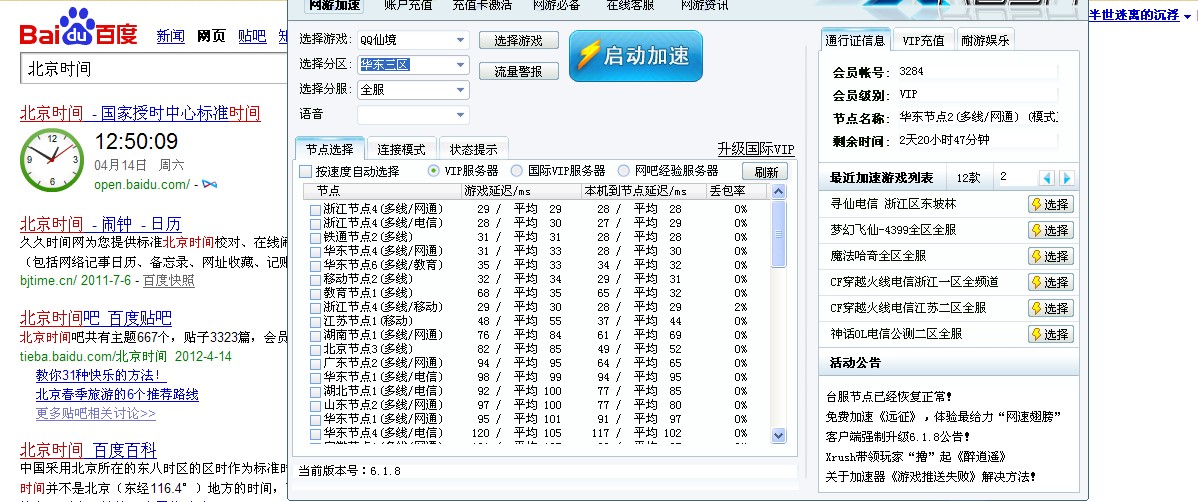Open the 流量警报 traffic alert button
Screen dimensions: 1198x502
[519, 72]
